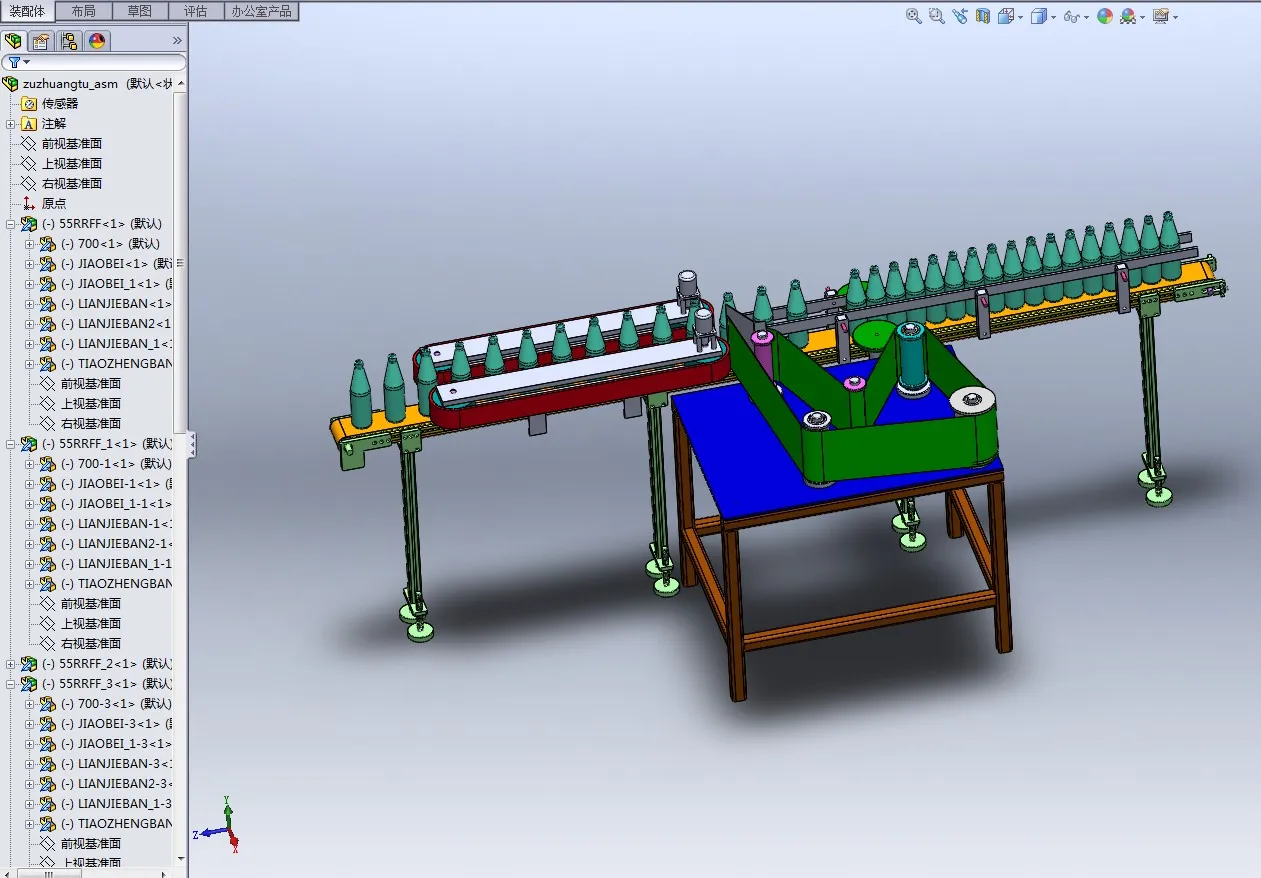Screen dimensions: 1261x878
Task: Click the 55RRFF<1> sub-assembly icon
Action: point(29,224)
